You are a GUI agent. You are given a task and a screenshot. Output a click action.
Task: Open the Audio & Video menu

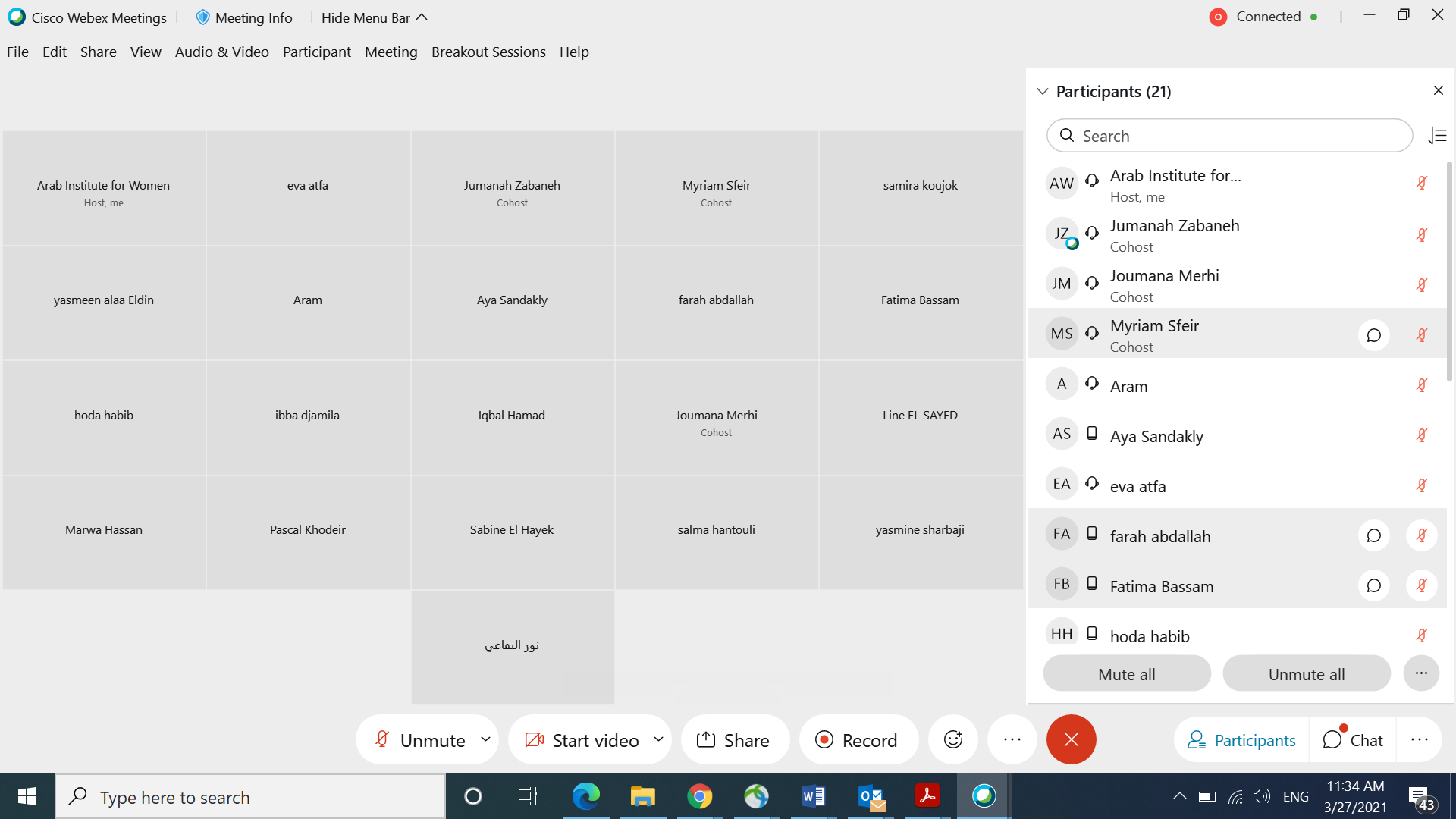221,52
